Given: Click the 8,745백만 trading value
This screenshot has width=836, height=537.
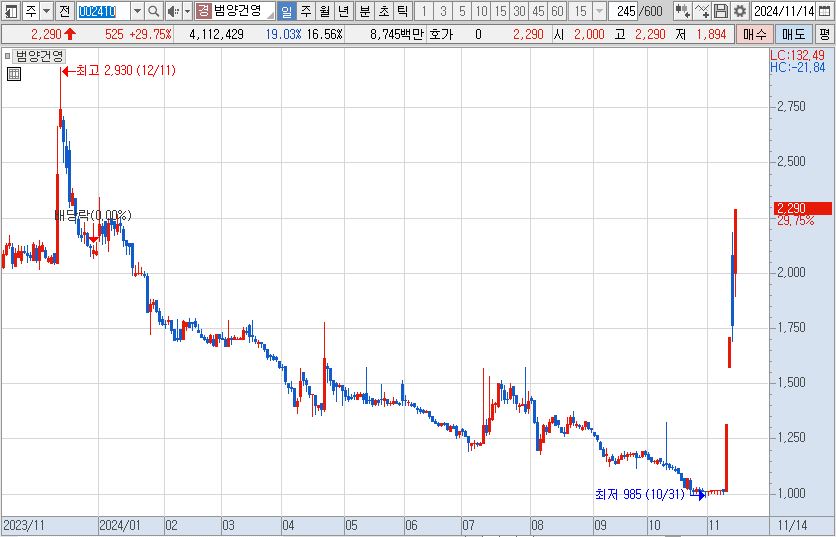Looking at the screenshot, I should (397, 35).
